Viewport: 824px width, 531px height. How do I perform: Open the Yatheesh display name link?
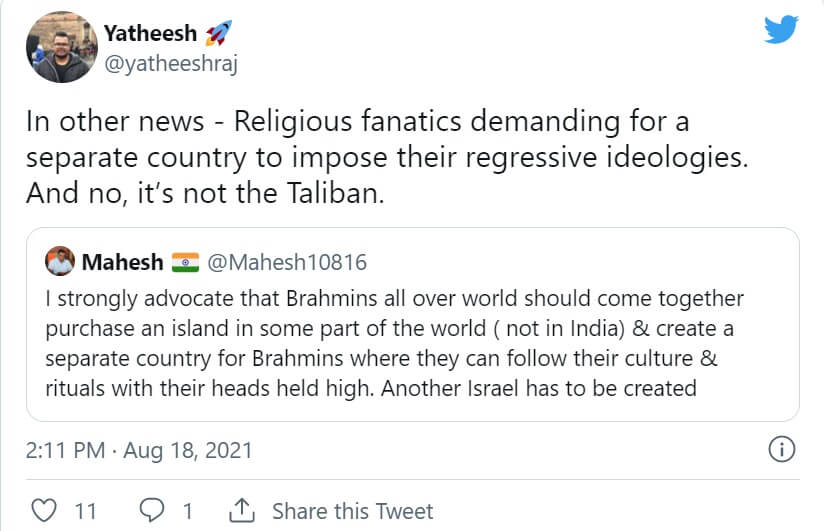150,34
